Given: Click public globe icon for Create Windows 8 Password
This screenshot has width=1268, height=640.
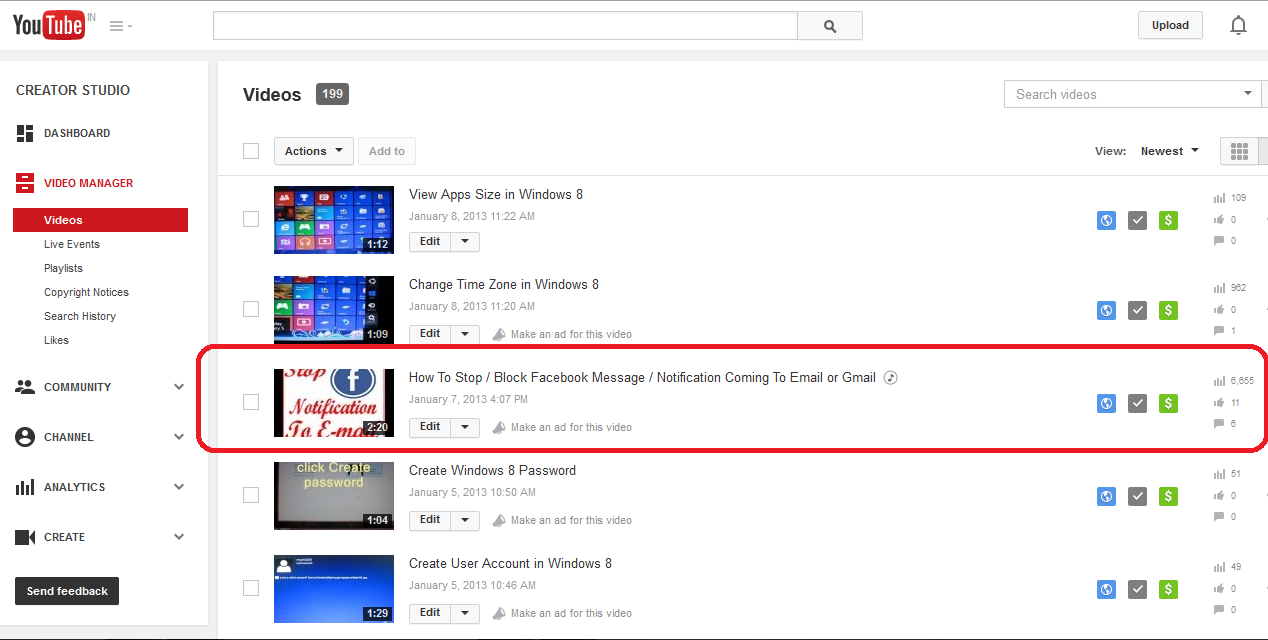Looking at the screenshot, I should 1106,496.
